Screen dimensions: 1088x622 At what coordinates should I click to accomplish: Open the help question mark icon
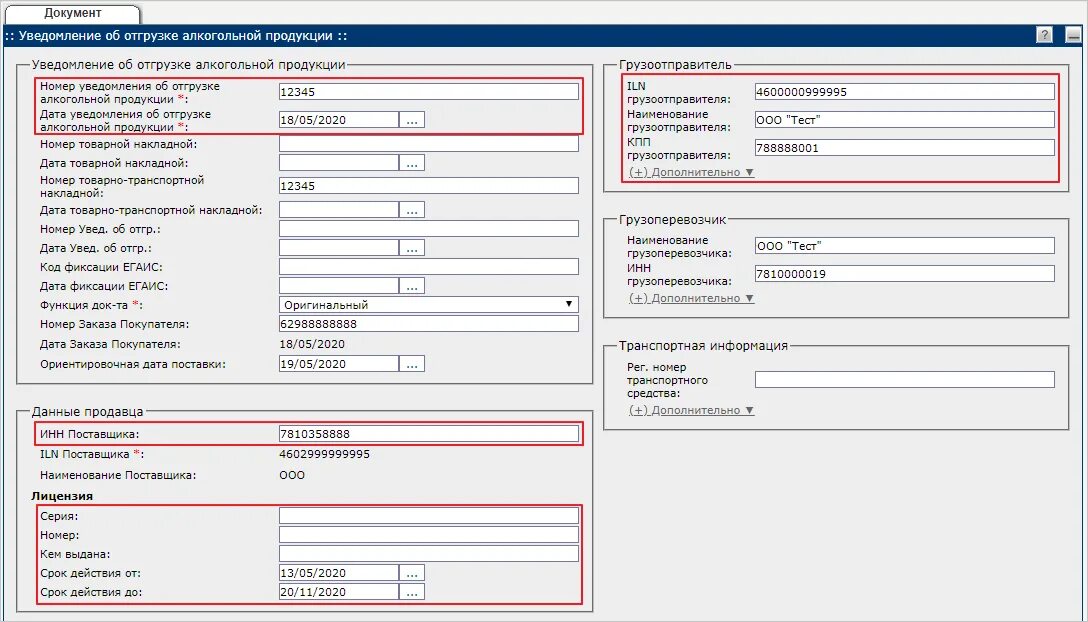coord(1044,35)
